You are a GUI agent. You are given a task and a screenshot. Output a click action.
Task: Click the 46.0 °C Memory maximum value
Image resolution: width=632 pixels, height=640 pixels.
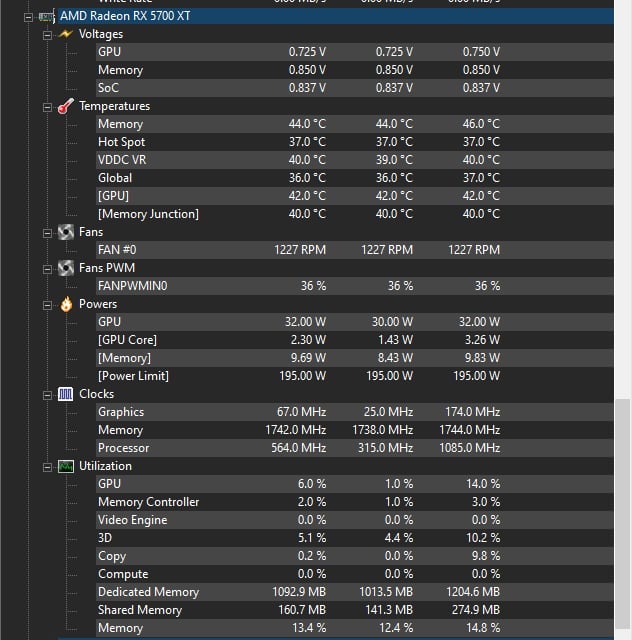(481, 124)
